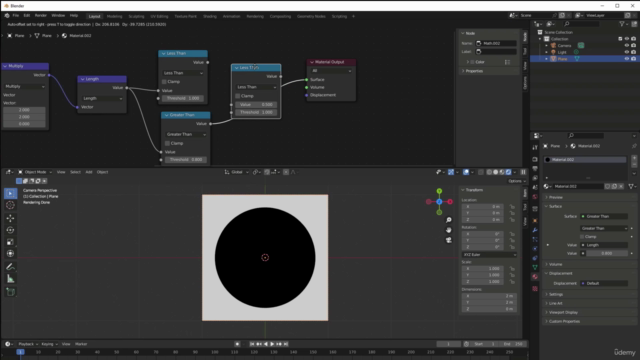Hide the Light object in the viewport
640x360 pixels.
627,52
